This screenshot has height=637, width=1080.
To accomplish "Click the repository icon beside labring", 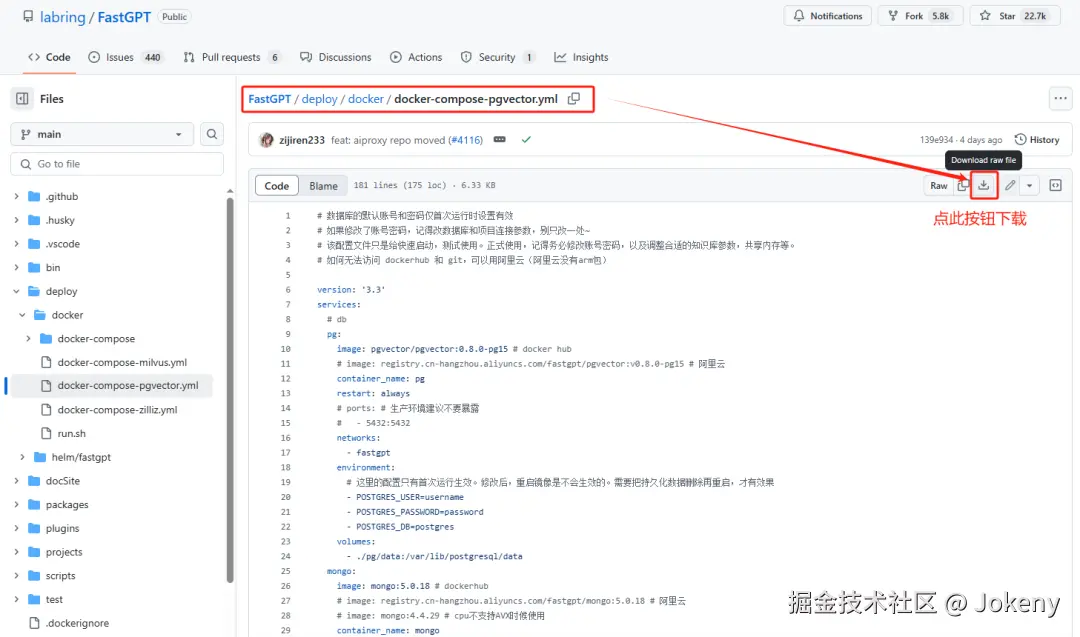I will click(x=28, y=17).
